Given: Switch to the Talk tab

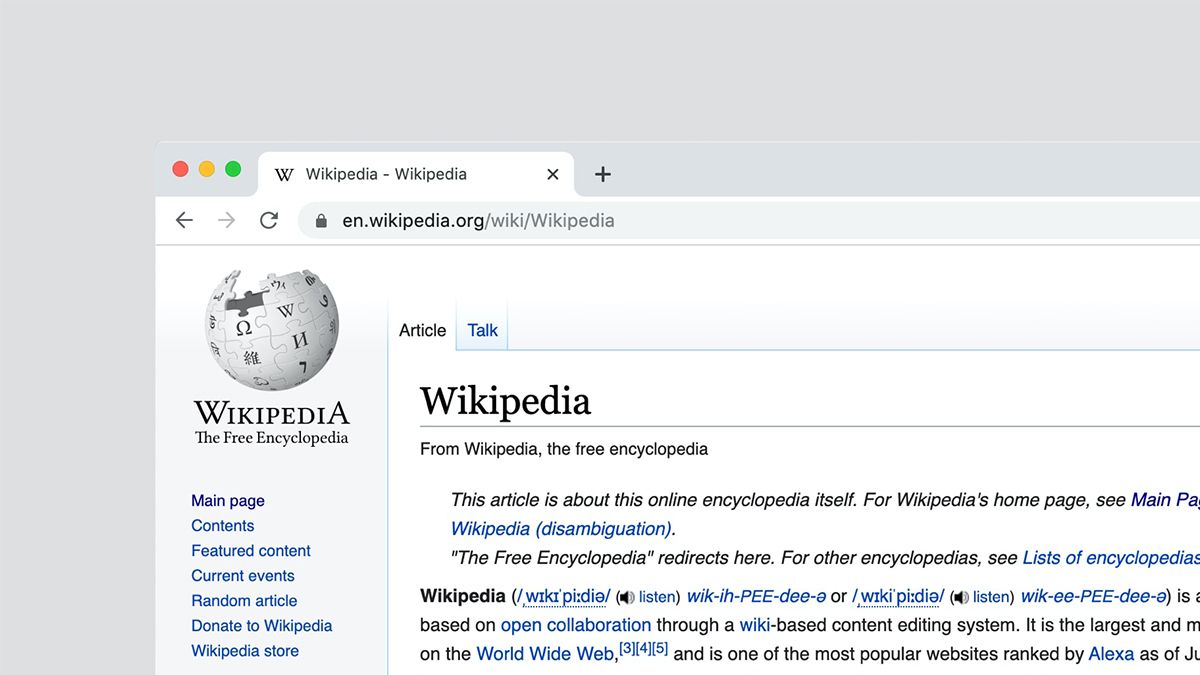Looking at the screenshot, I should (x=482, y=330).
